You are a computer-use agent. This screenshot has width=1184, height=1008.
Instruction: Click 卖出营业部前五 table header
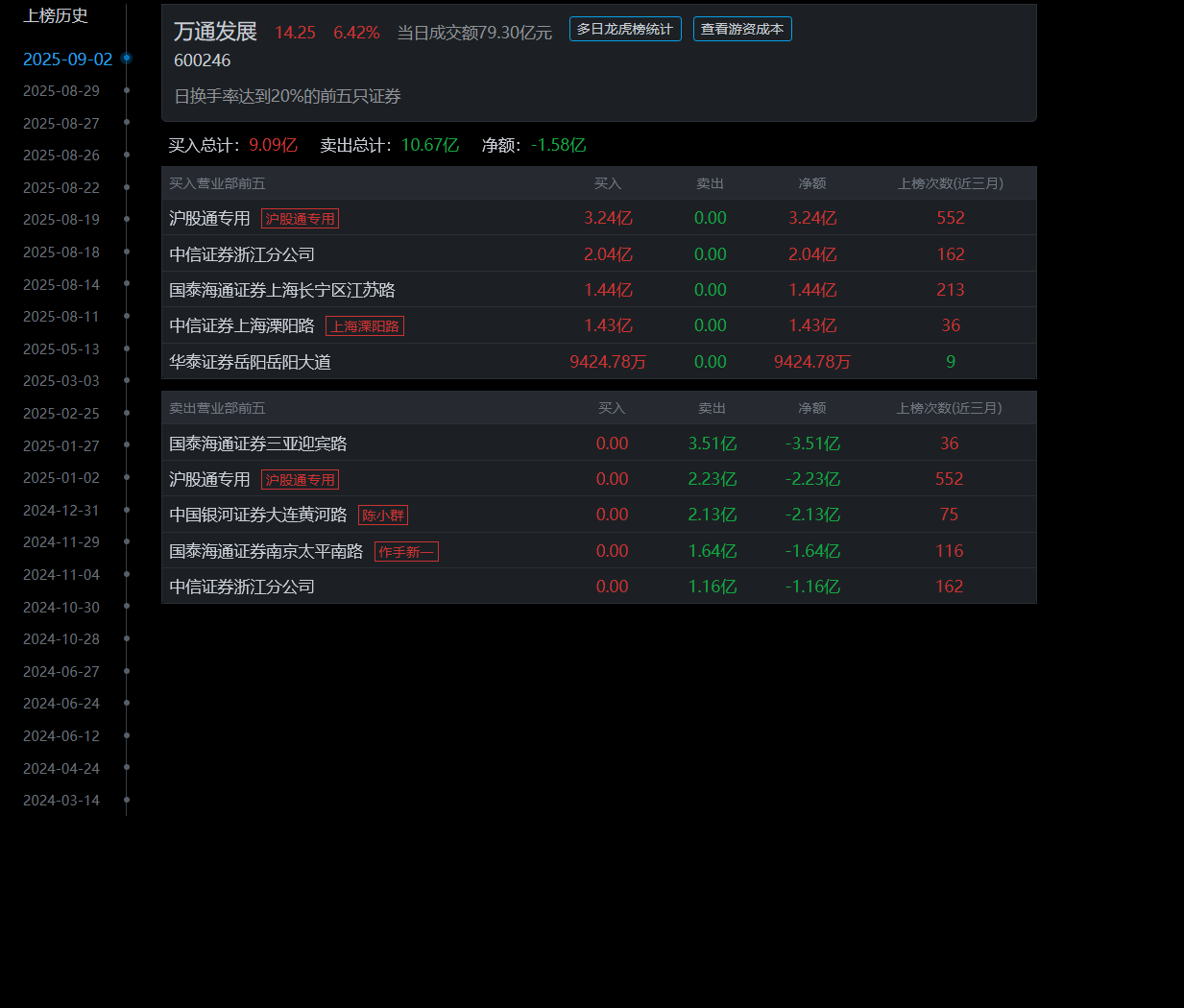point(217,408)
